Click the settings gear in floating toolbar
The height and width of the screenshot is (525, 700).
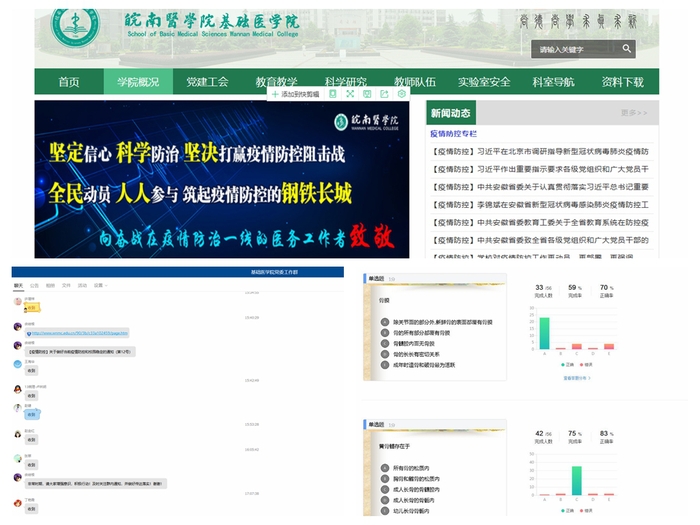[x=402, y=94]
